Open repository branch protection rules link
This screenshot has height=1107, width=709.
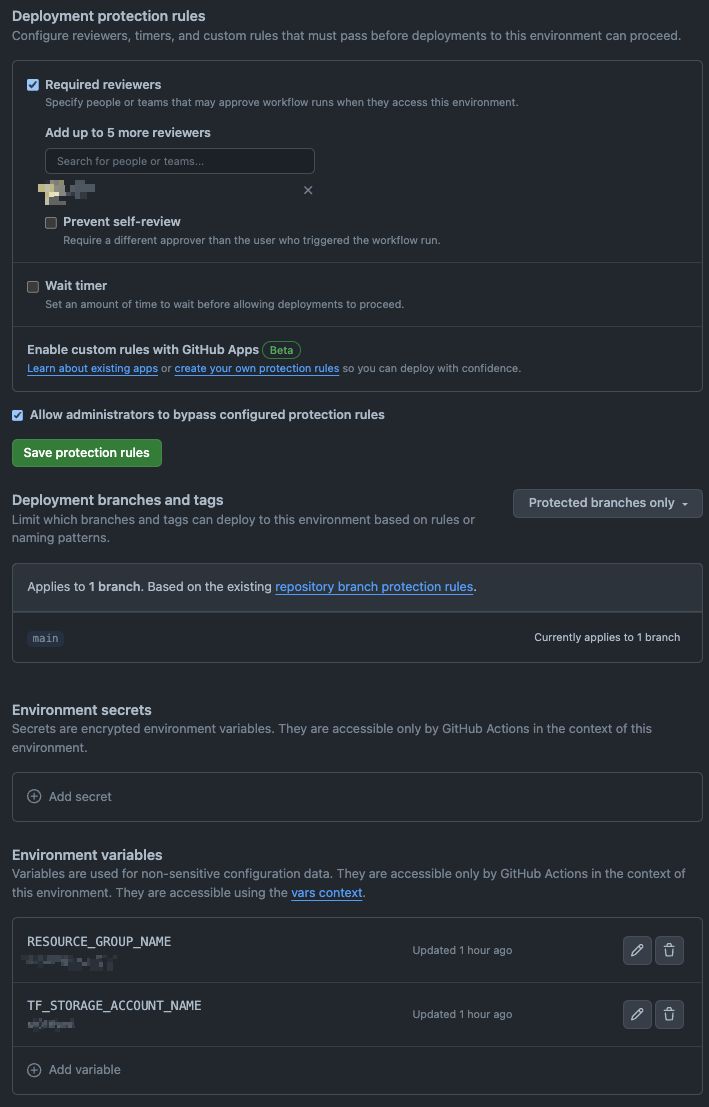coord(374,587)
